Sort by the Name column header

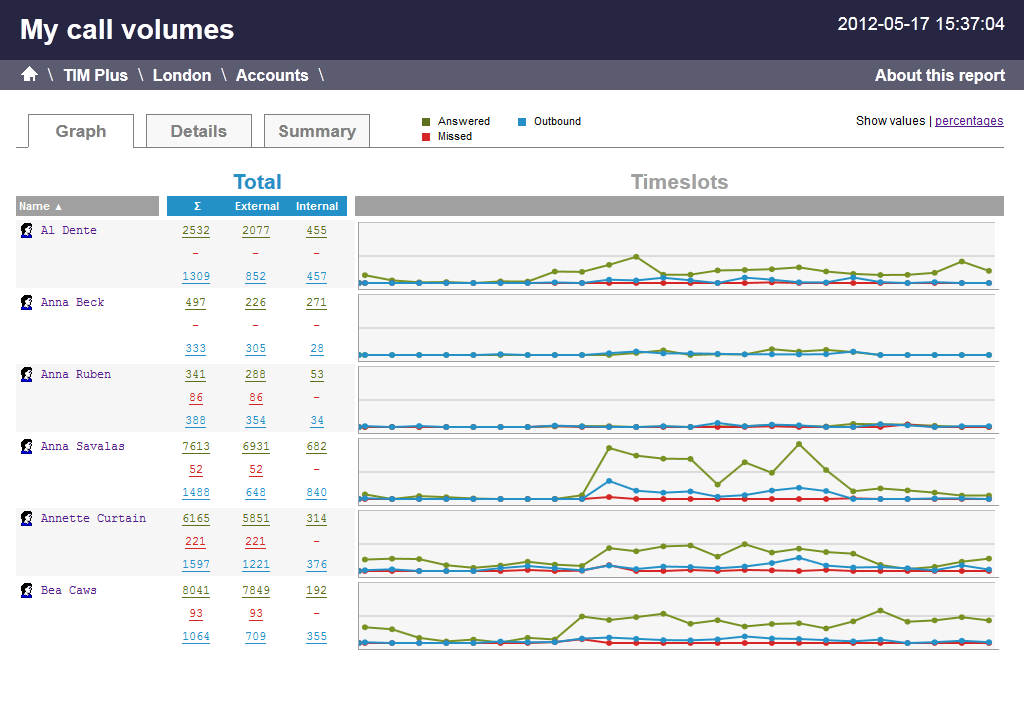(x=40, y=206)
